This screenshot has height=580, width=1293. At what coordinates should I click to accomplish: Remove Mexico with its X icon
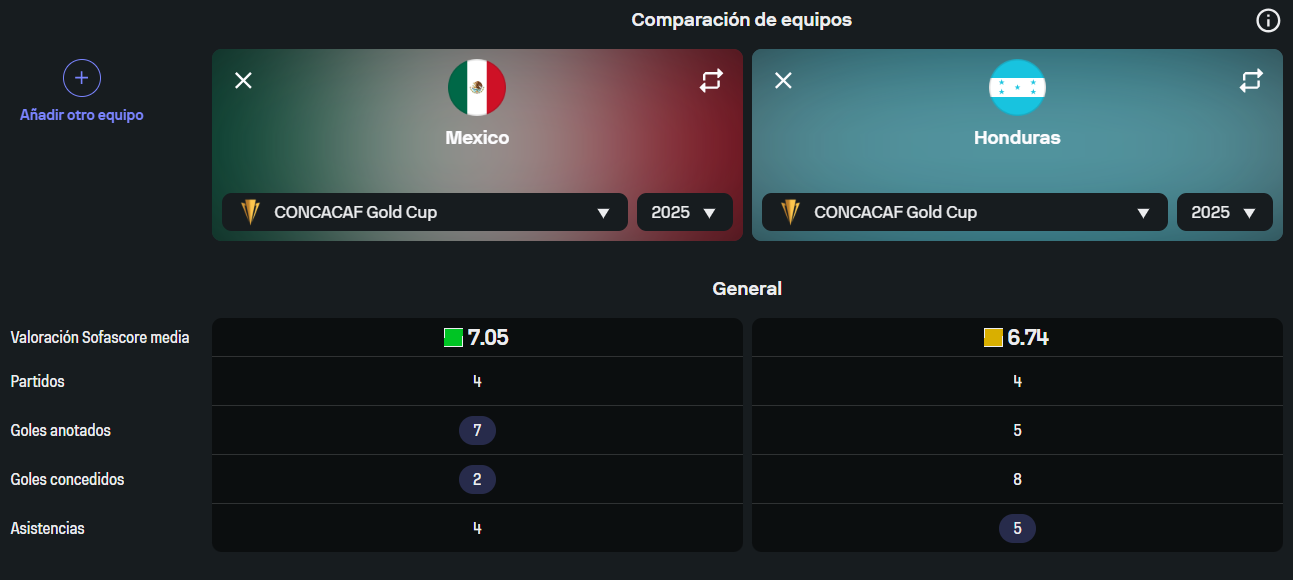click(243, 80)
